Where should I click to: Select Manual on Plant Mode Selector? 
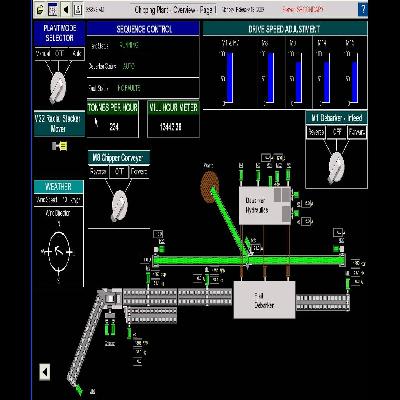coord(43,54)
